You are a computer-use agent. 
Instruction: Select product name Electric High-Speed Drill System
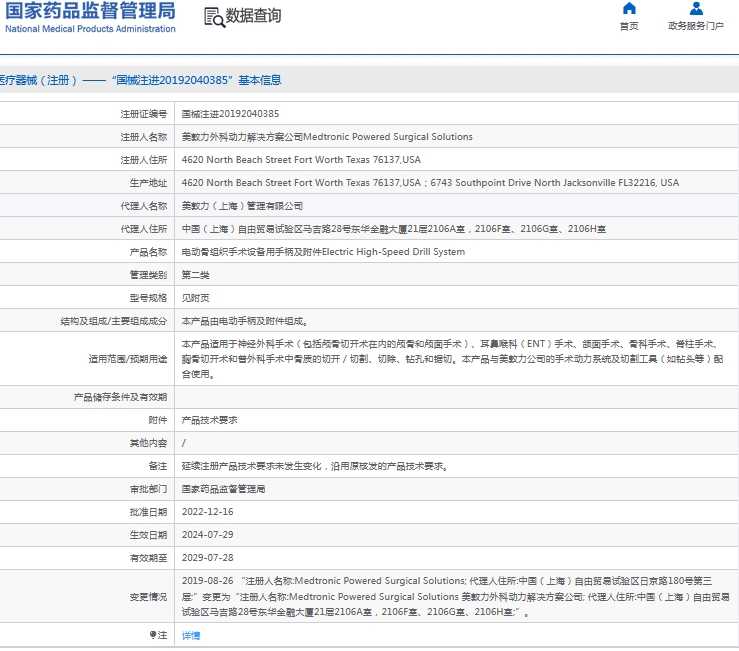323,252
